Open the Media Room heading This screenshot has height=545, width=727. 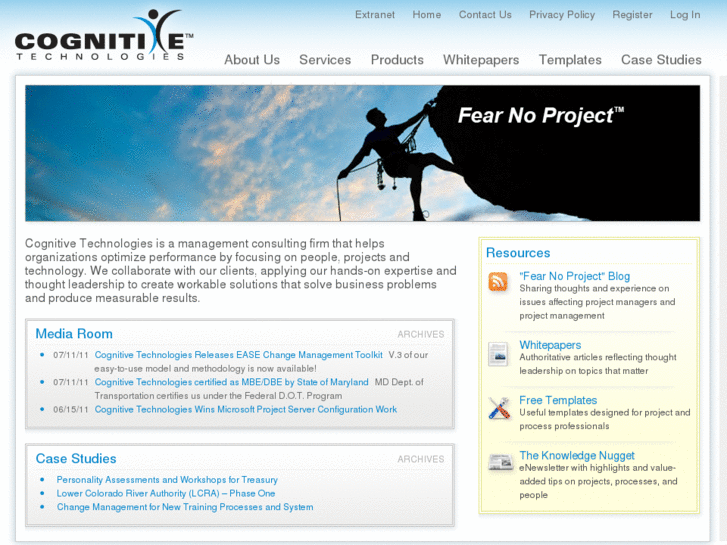click(74, 334)
